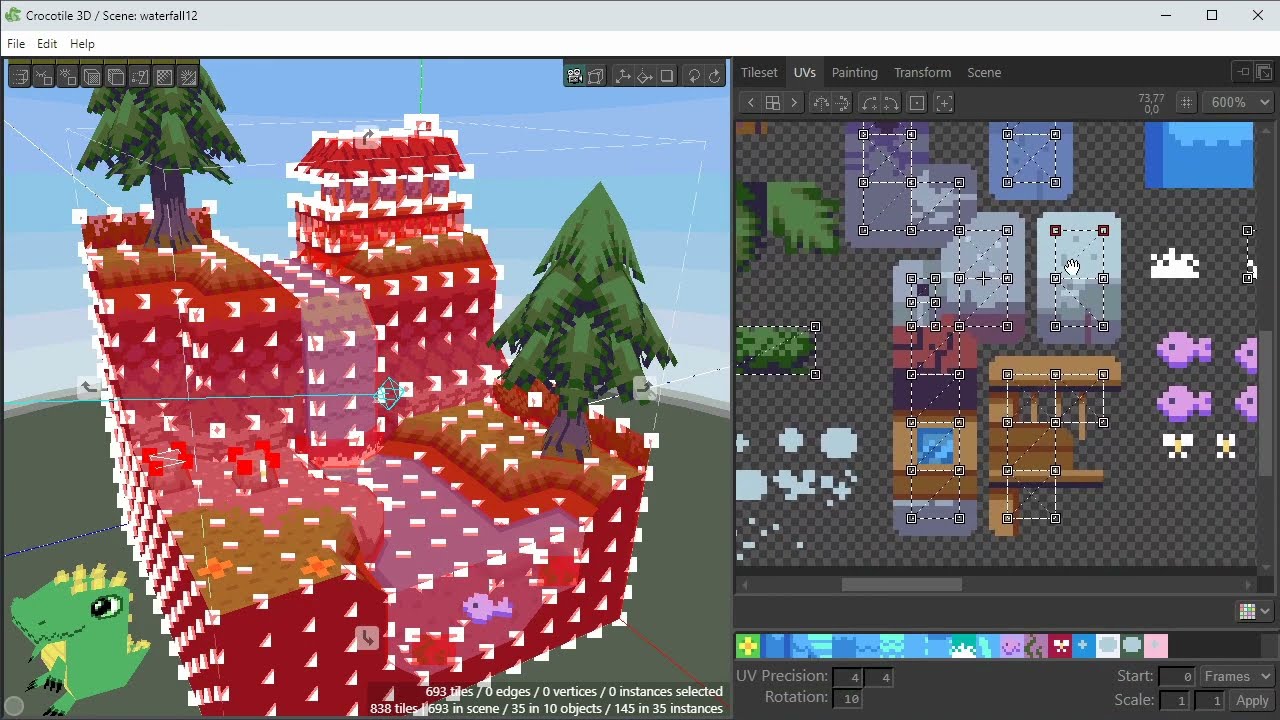Click the center-dot square UV icon
1280x720 pixels.
click(x=917, y=103)
